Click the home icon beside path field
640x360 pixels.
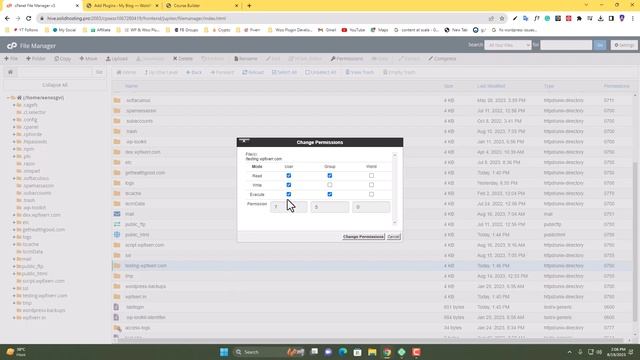click(10, 72)
